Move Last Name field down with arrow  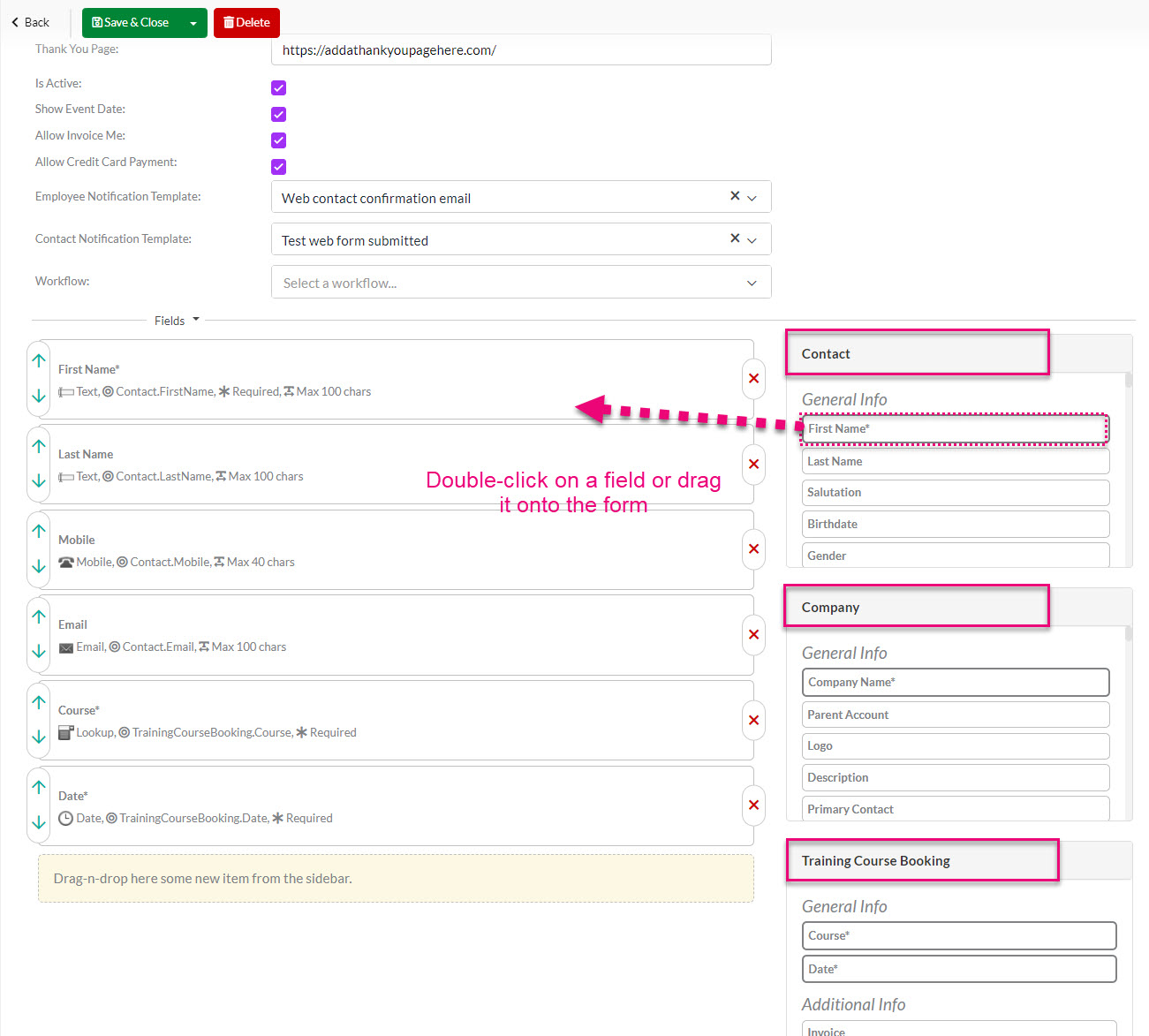(x=39, y=480)
